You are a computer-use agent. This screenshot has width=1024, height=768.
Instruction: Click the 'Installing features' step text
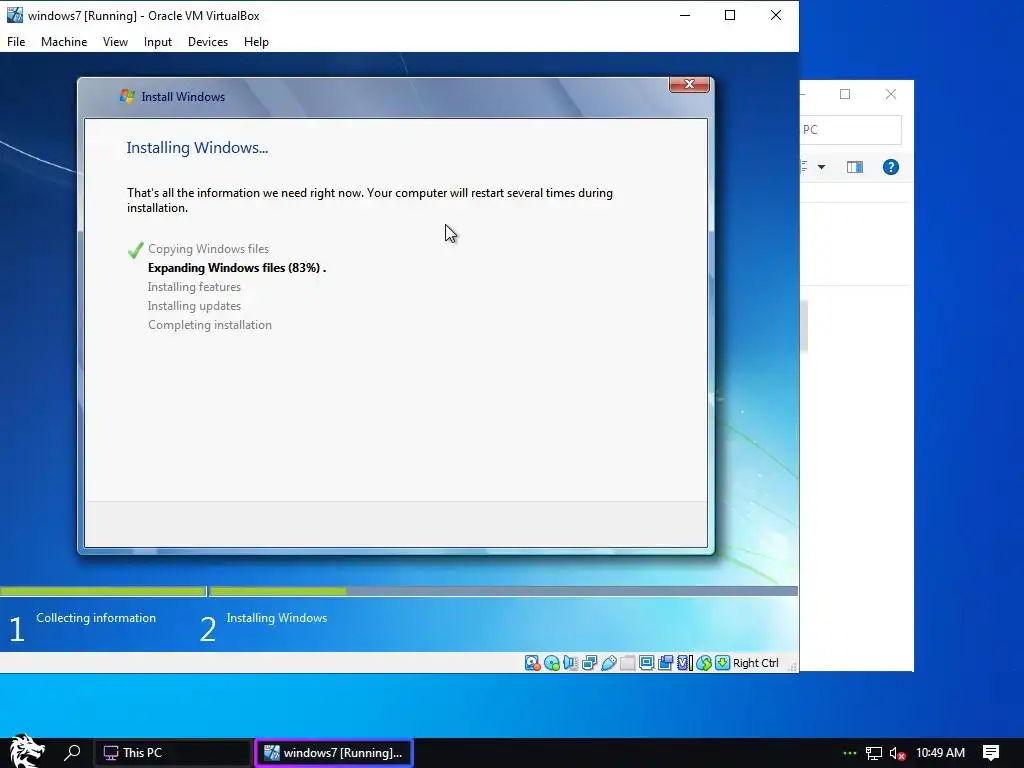tap(194, 287)
